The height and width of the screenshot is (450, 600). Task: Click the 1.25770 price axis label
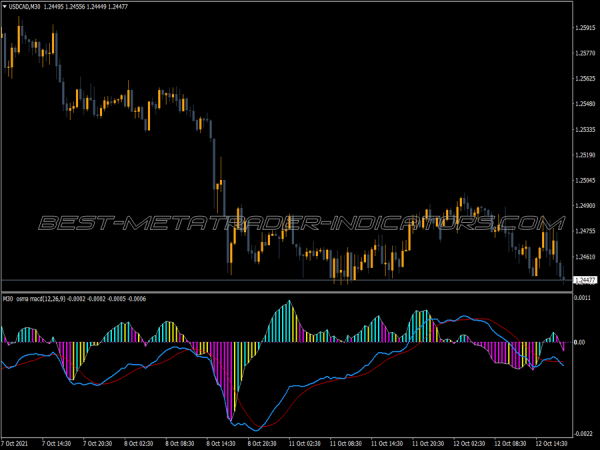(x=585, y=53)
